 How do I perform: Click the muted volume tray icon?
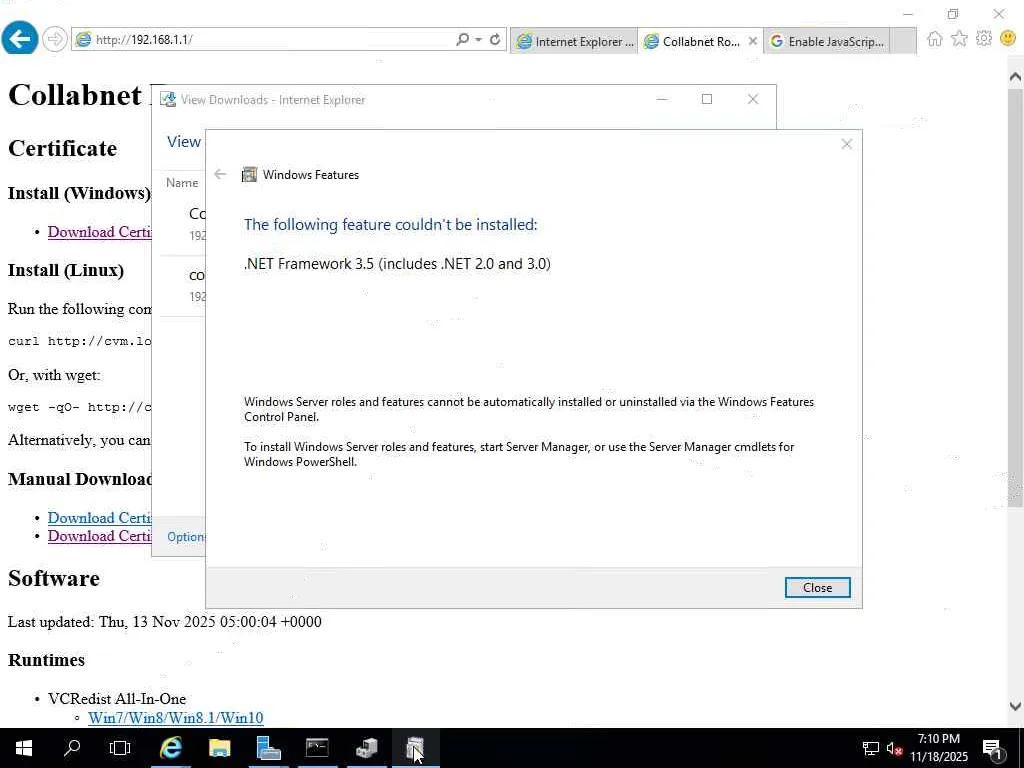tap(894, 748)
